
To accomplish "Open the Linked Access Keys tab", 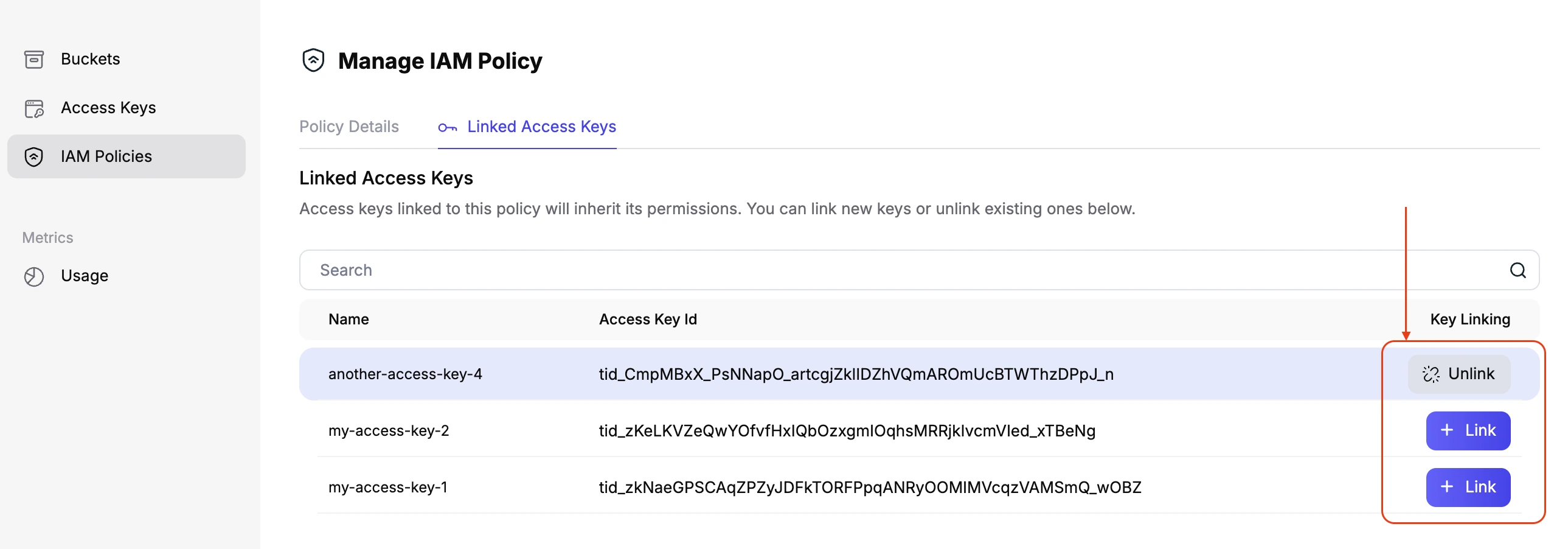I will [541, 127].
